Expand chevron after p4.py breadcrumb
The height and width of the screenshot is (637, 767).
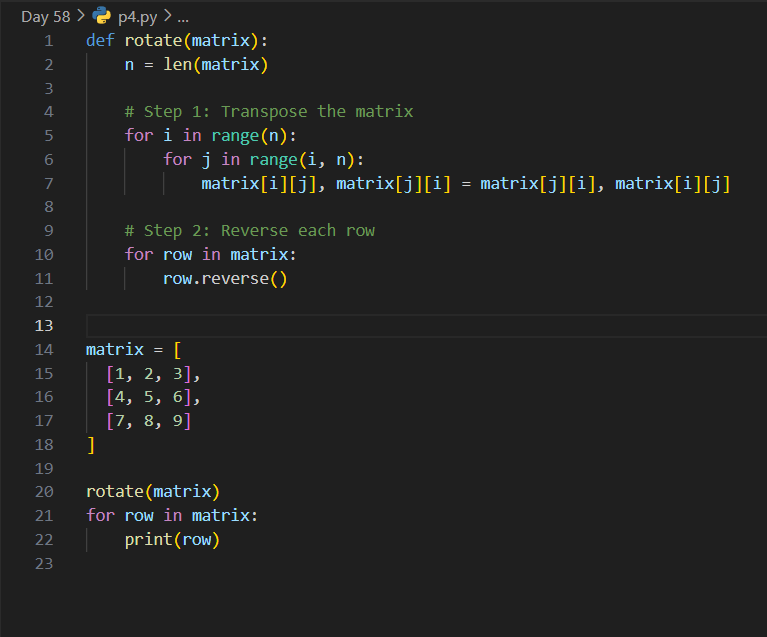168,16
